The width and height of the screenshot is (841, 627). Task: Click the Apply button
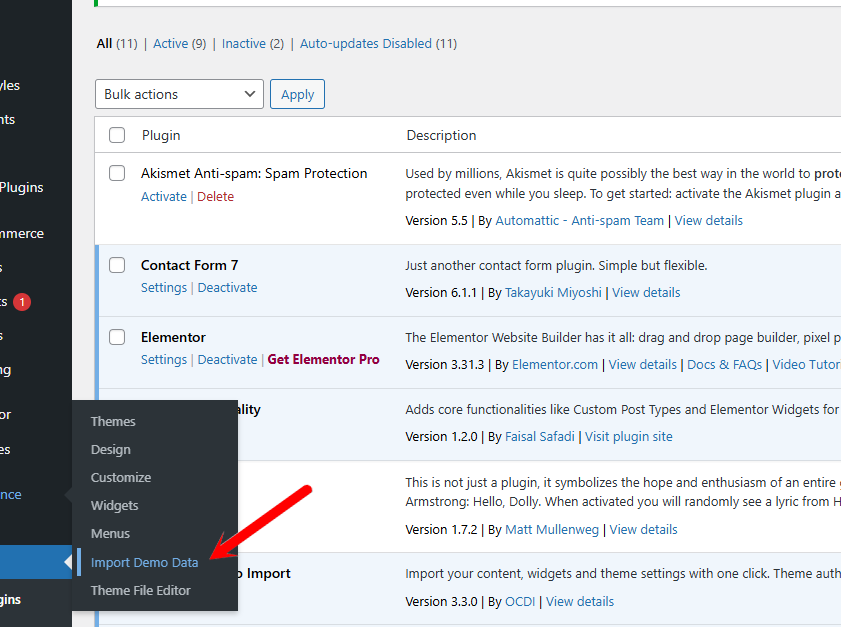[x=297, y=94]
